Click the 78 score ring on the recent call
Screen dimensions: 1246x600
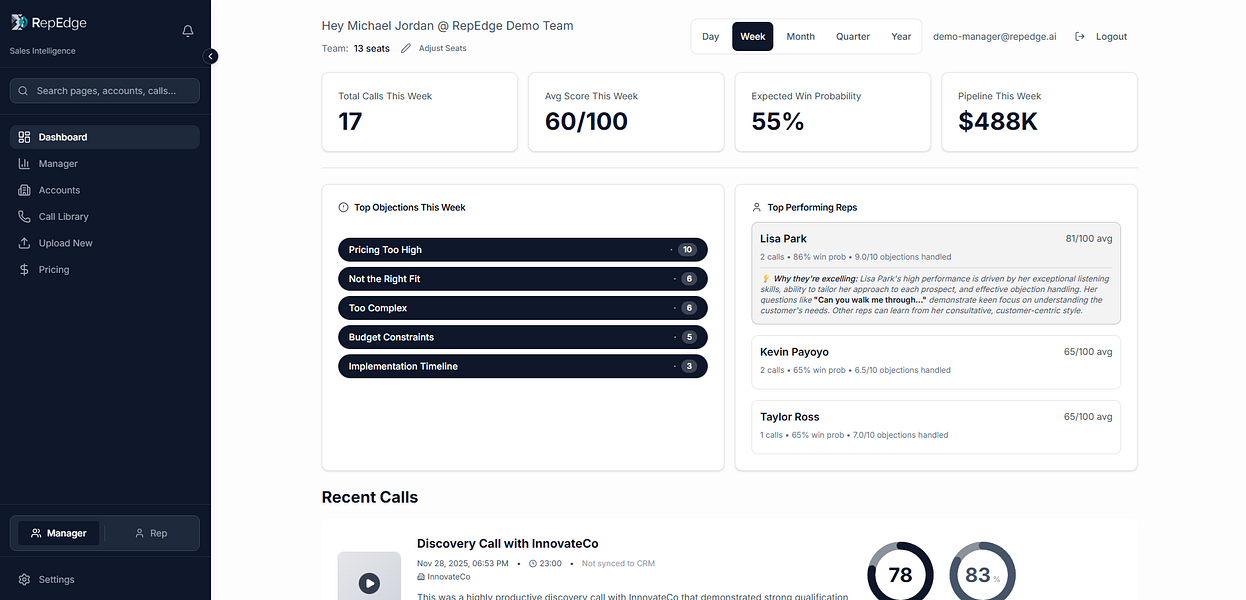899,575
